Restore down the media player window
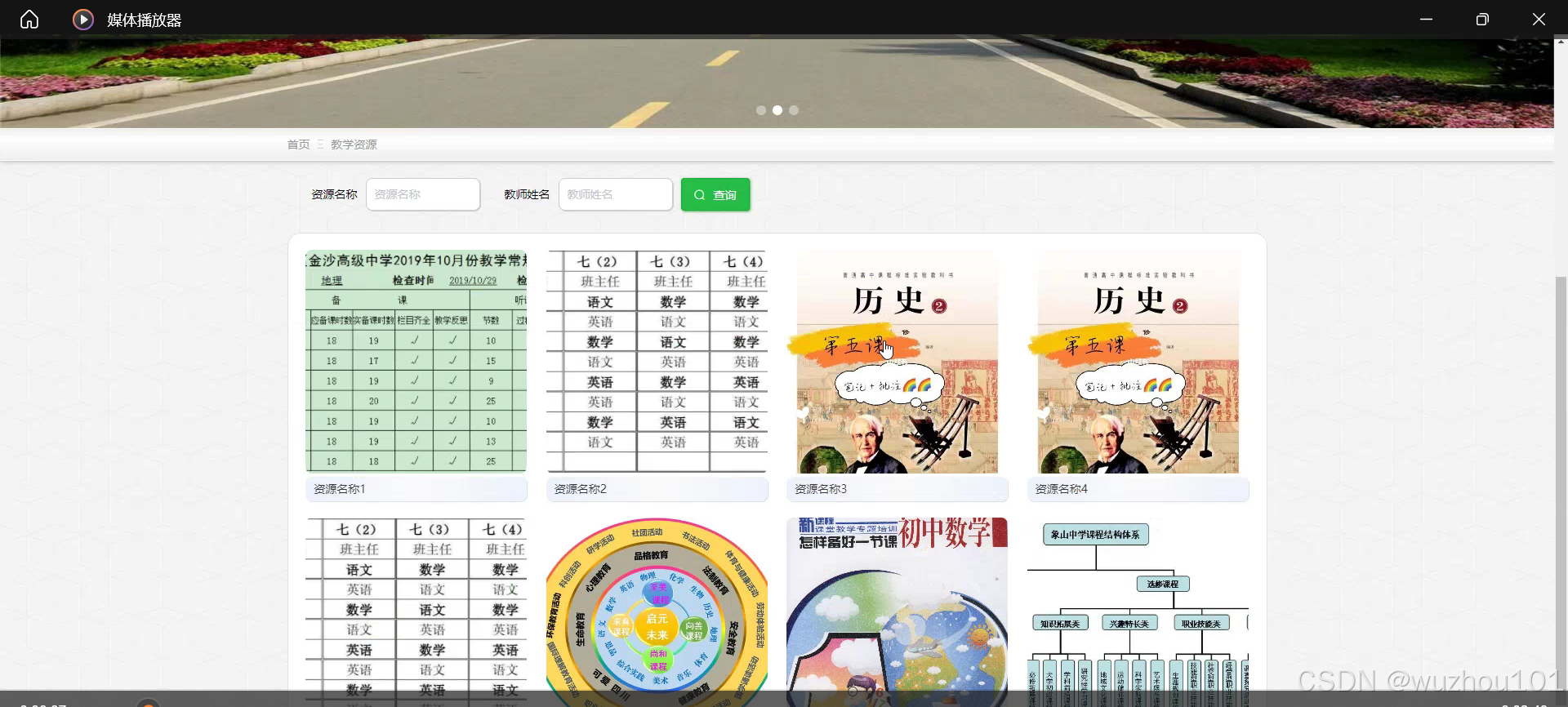Screen dimensions: 1568x707 pyautogui.click(x=1482, y=20)
